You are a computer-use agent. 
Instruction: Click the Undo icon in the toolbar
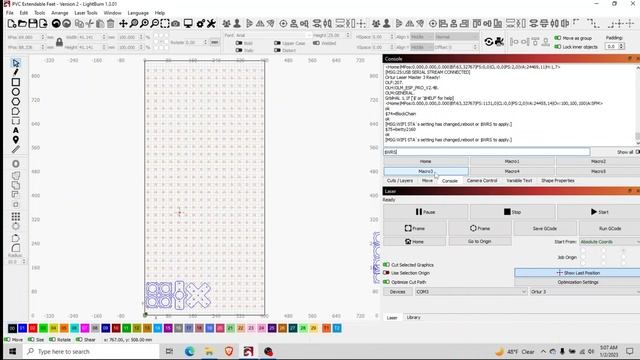pos(56,24)
